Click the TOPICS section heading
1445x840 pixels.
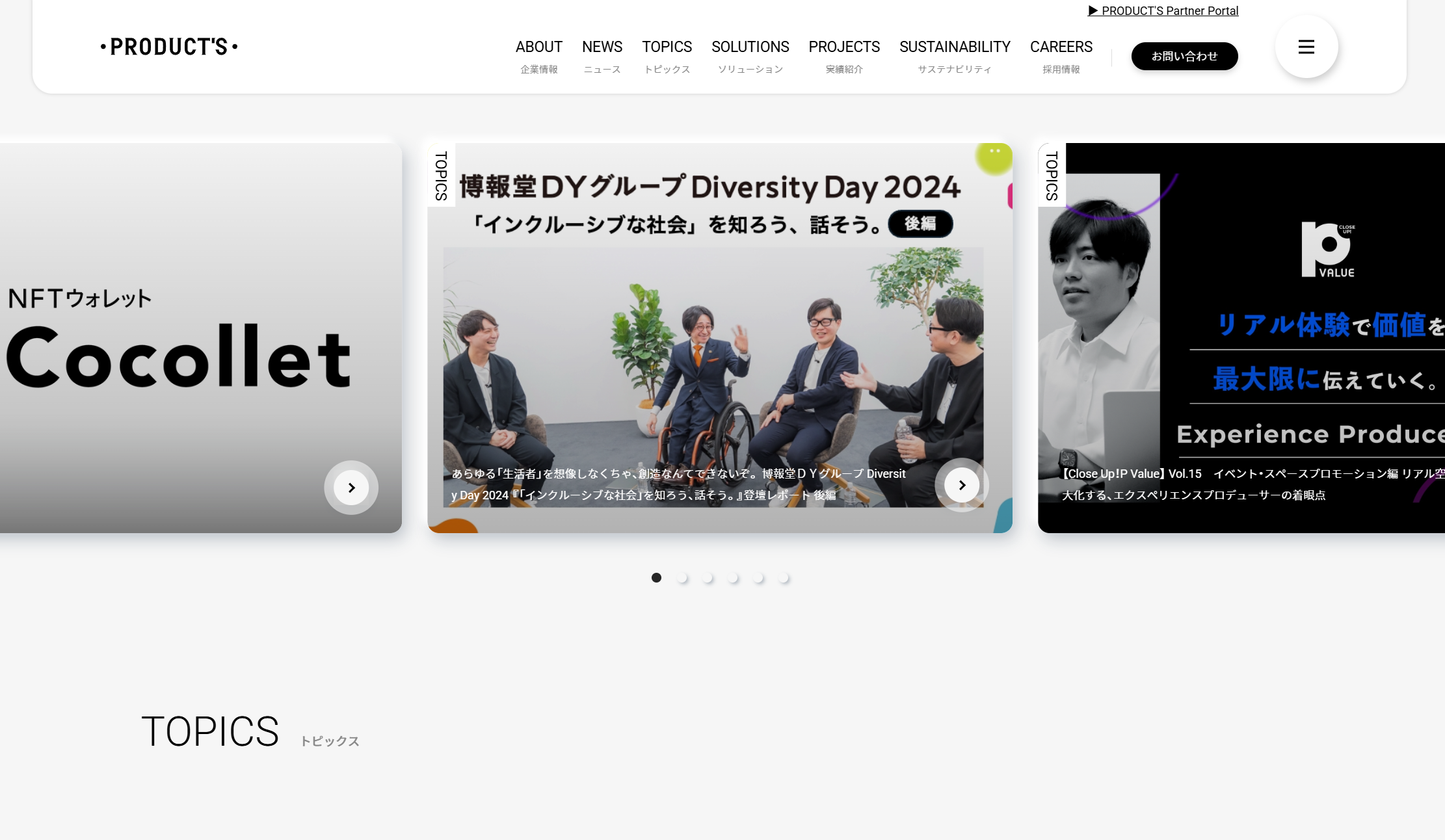coord(210,731)
